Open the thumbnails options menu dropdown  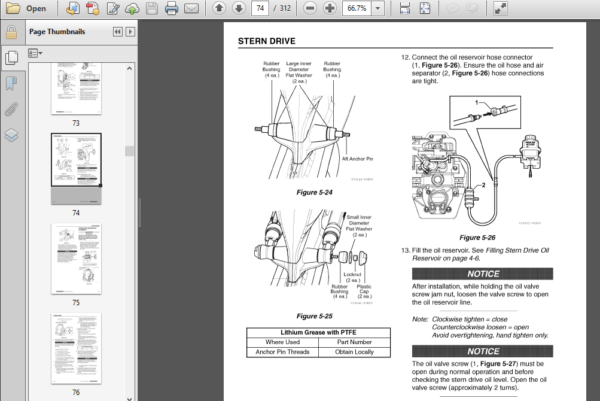35,53
